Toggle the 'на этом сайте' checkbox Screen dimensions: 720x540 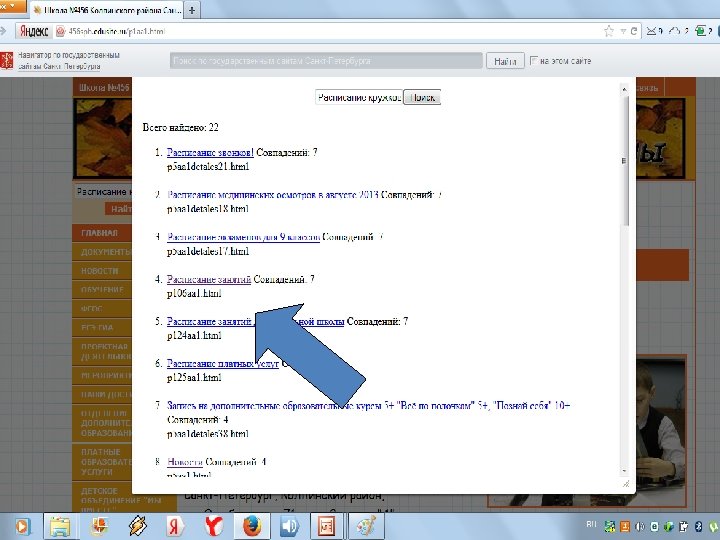pyautogui.click(x=534, y=61)
